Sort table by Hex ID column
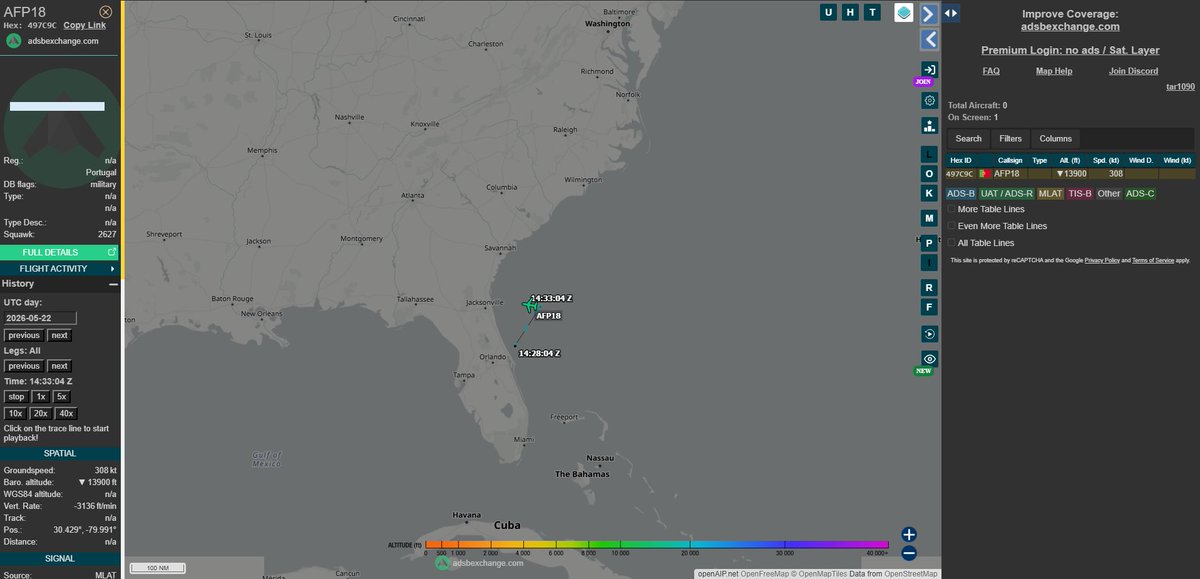Screen dimensions: 1200x579 coord(961,160)
